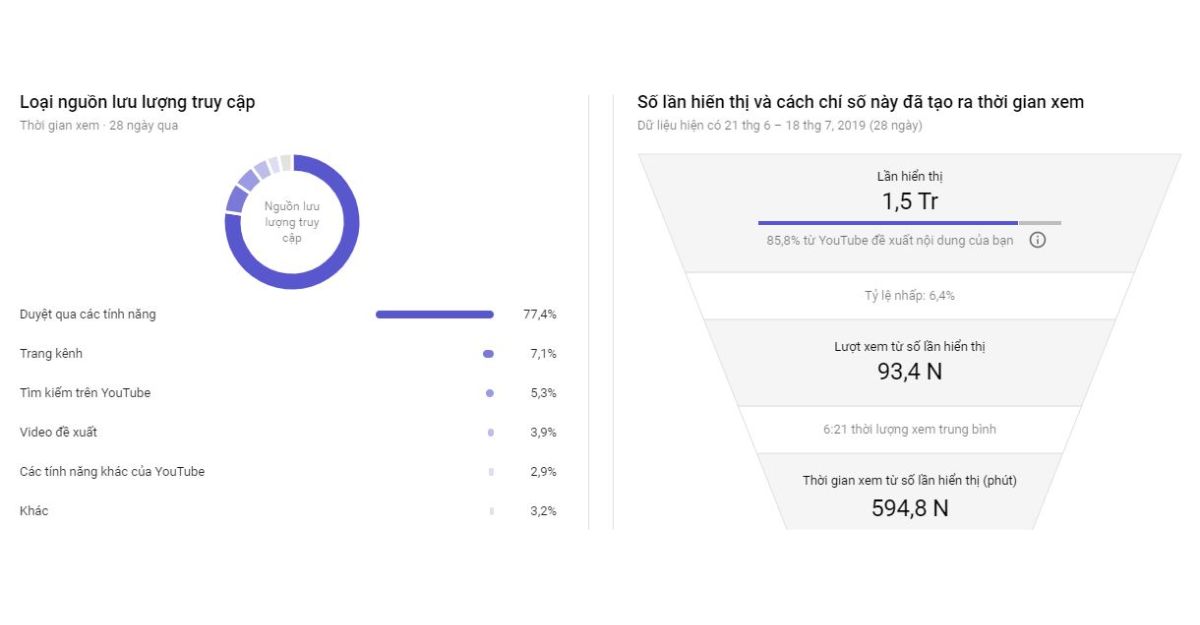Click the 1,5 Tr impressions value

tap(909, 201)
